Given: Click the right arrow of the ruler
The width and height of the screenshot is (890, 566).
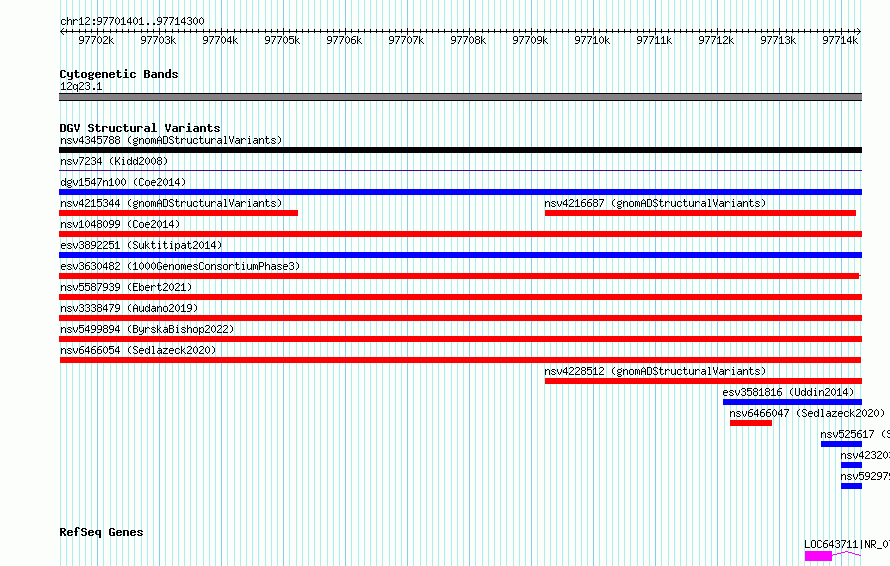Looking at the screenshot, I should click(859, 31).
